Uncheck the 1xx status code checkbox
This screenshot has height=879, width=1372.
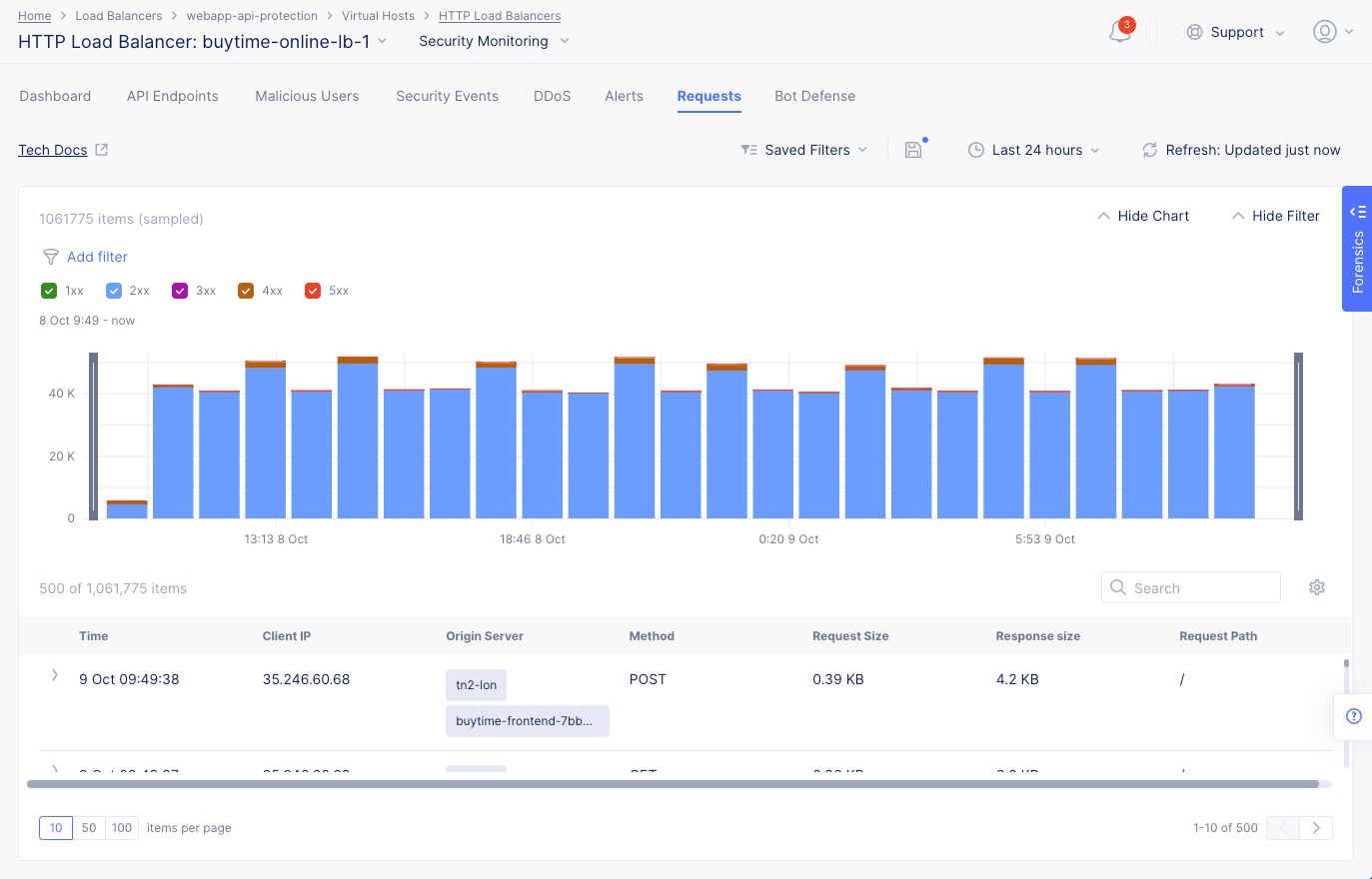coord(49,291)
